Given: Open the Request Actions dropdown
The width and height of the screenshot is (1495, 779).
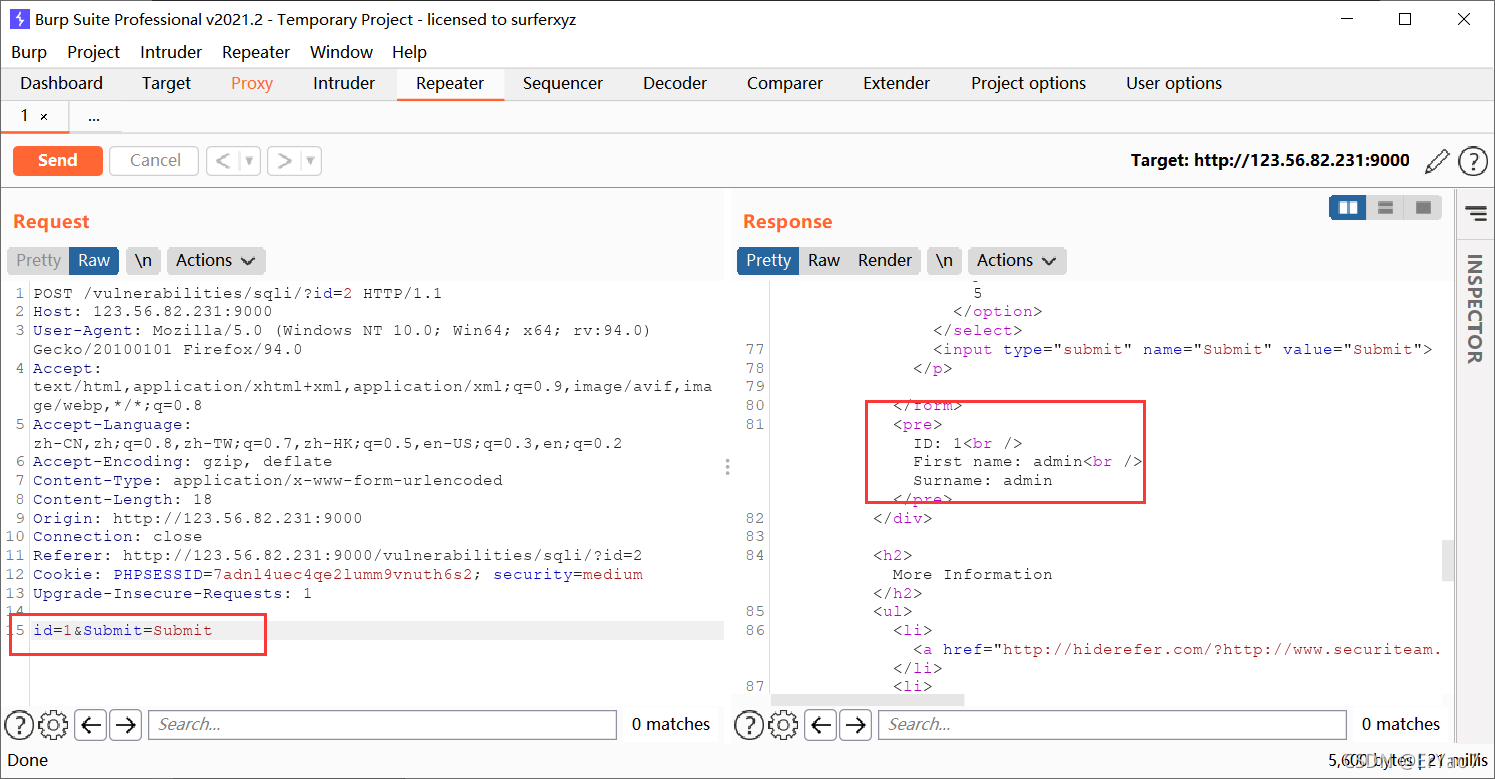Looking at the screenshot, I should [215, 260].
